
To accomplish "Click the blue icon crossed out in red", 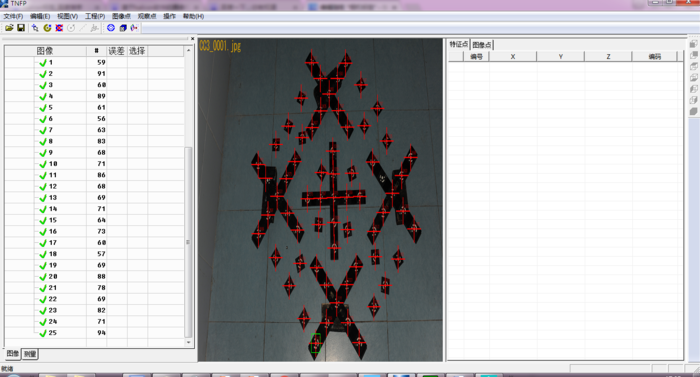I will click(x=59, y=28).
